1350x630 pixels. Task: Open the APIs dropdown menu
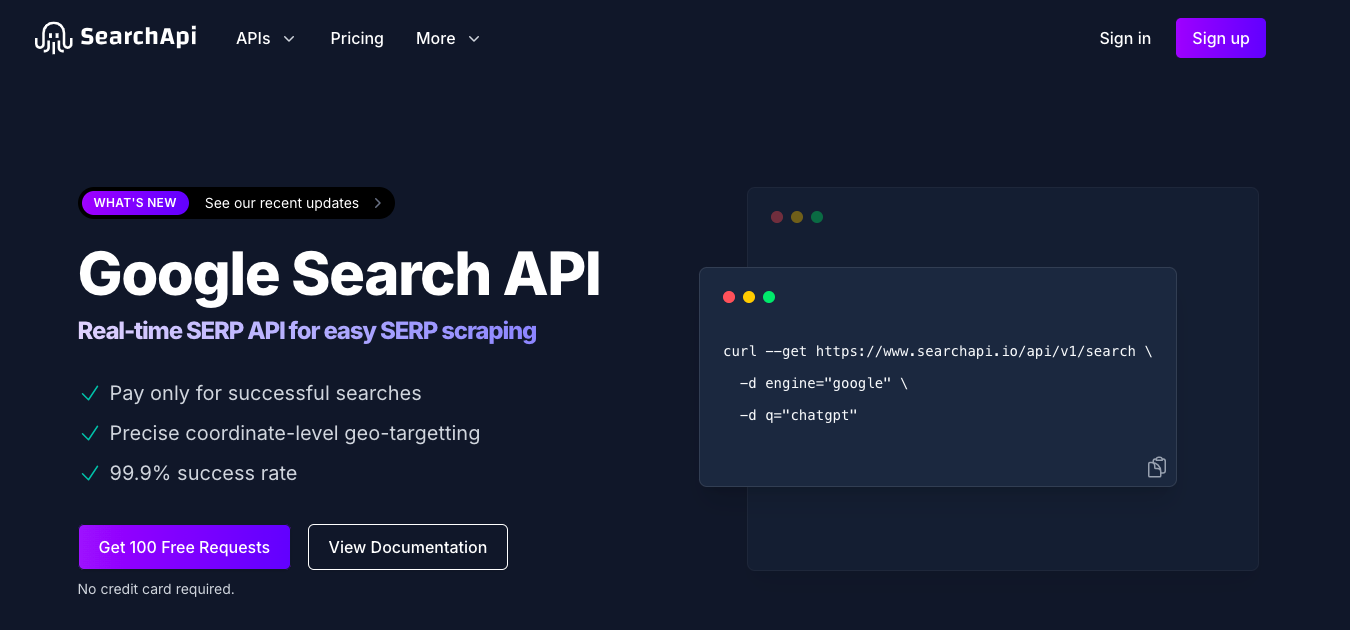pos(265,38)
